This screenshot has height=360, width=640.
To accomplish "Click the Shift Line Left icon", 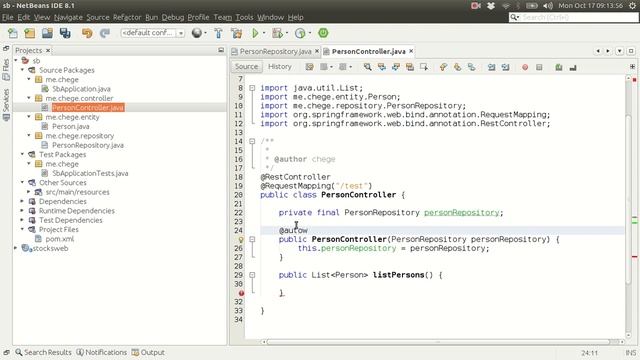I will coord(491,67).
